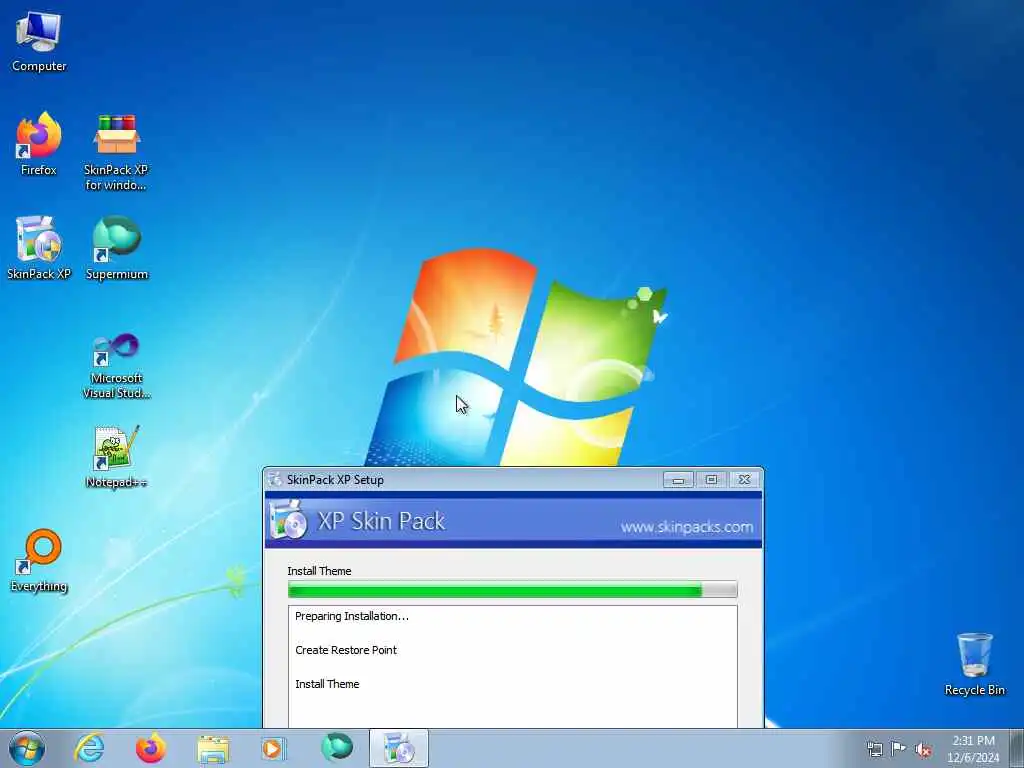Click the SkinPack XP Setup window title text
1024x768 pixels.
tap(335, 480)
